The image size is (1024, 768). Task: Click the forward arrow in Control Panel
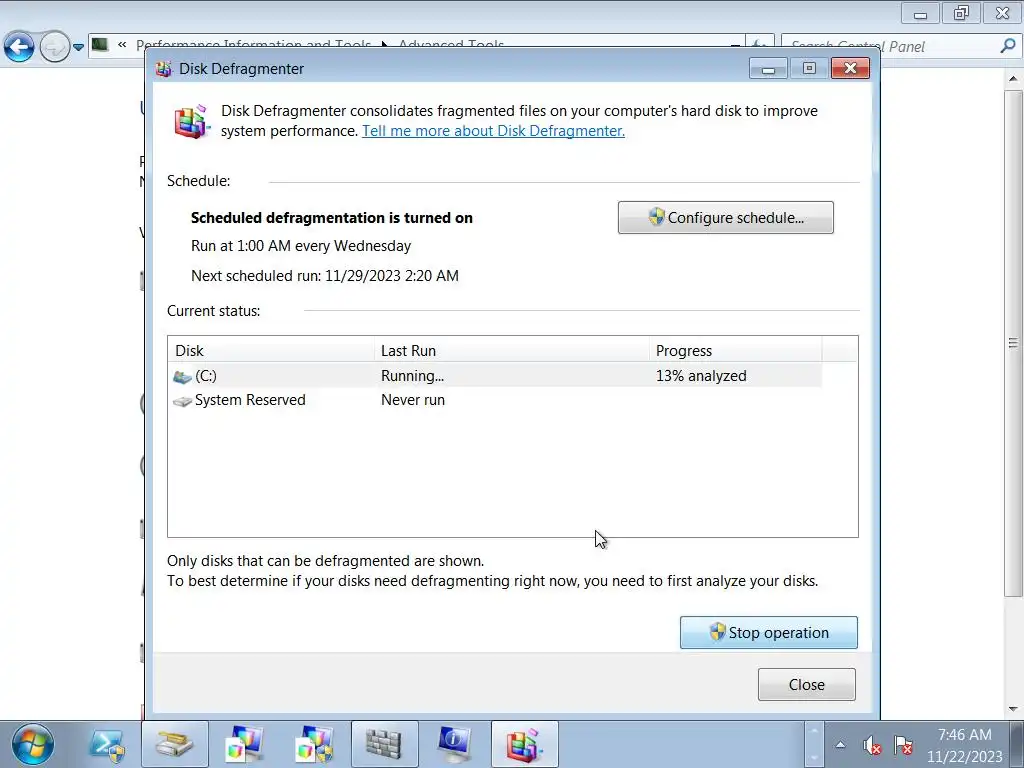pyautogui.click(x=55, y=46)
